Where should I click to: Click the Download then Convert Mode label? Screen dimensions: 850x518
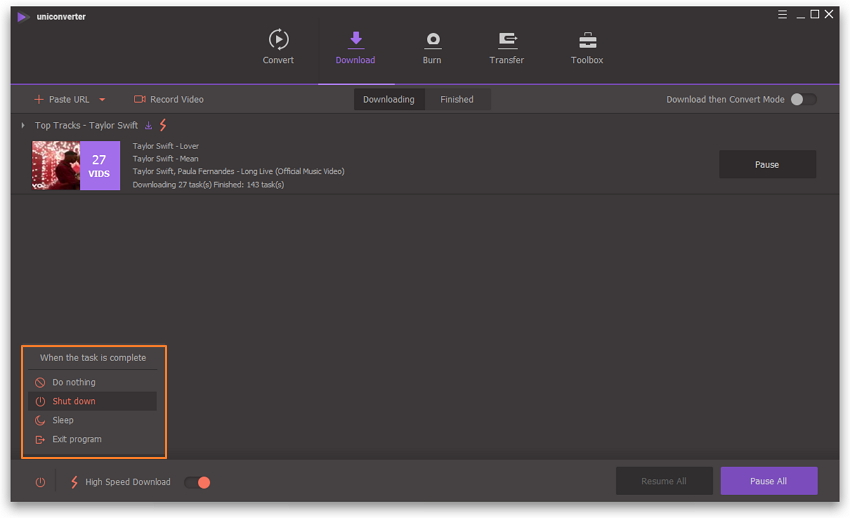coord(725,100)
